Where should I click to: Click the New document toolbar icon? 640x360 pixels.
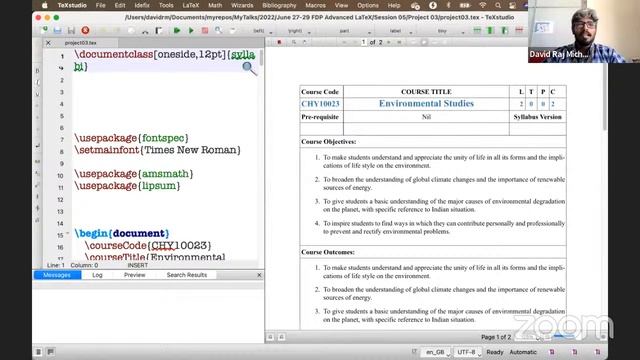pyautogui.click(x=44, y=30)
